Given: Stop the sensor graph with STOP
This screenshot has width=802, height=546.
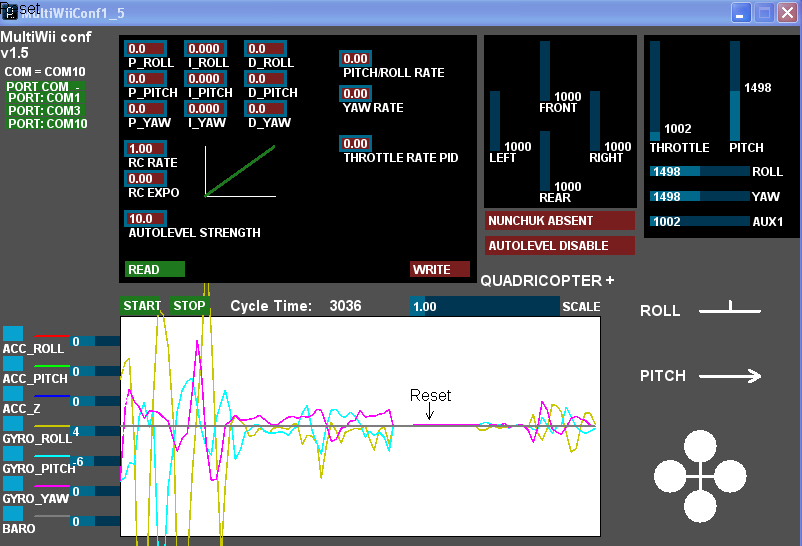Looking at the screenshot, I should (x=189, y=305).
